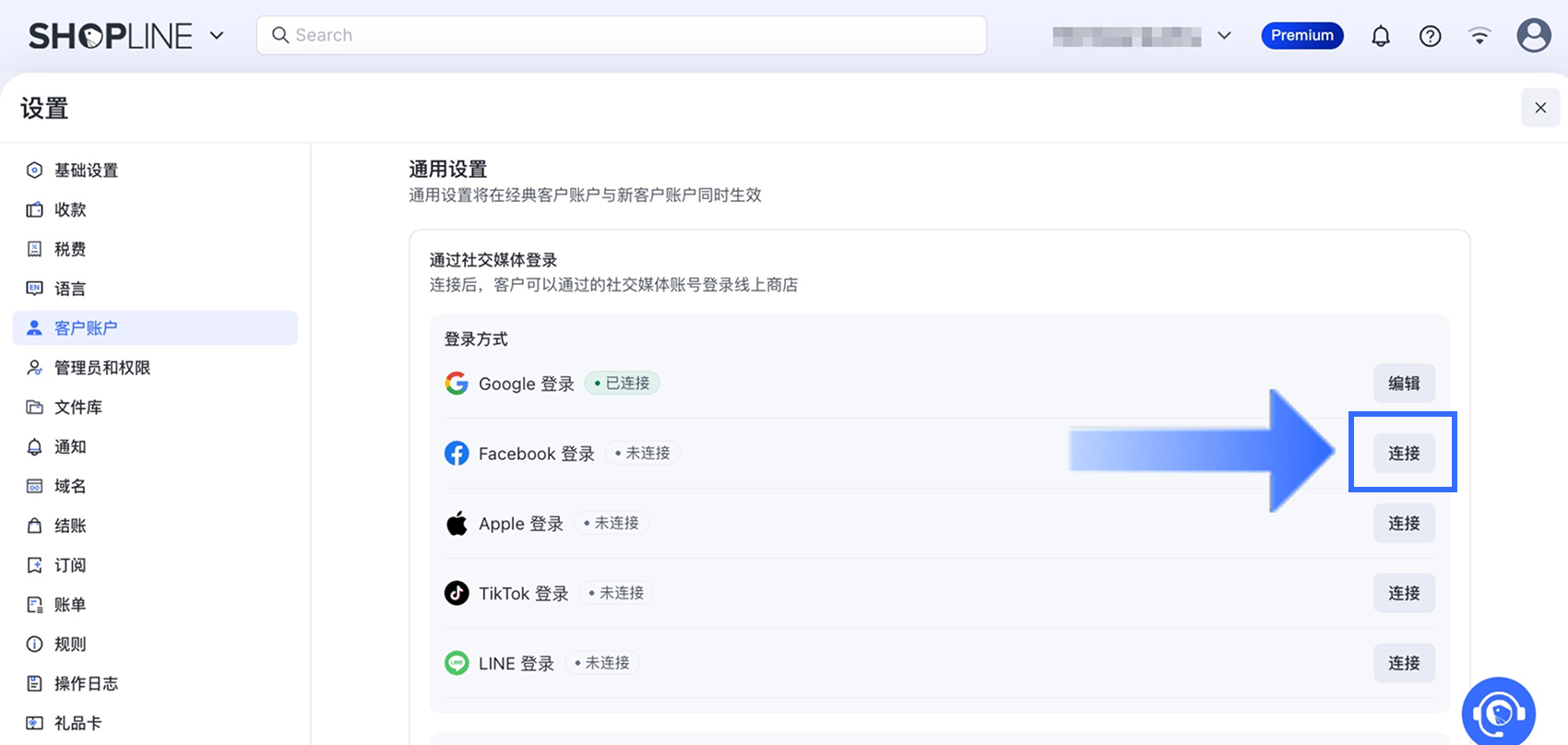The height and width of the screenshot is (745, 1568).
Task: Connect Facebook 登录 with 连接 button
Action: coord(1404,454)
